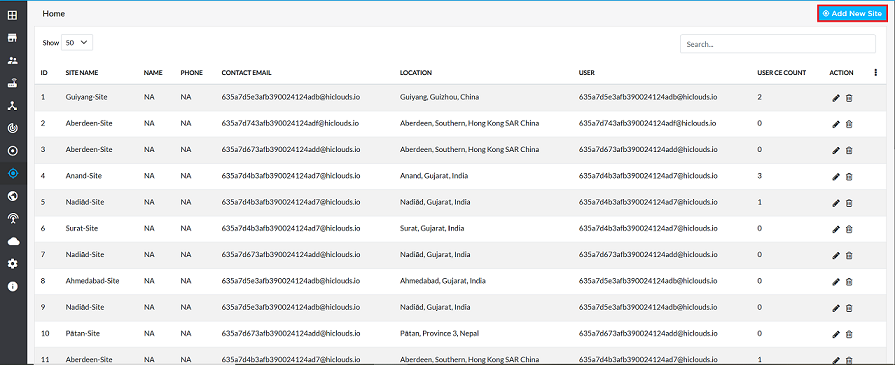This screenshot has height=365, width=895.
Task: Open the users group icon in sidebar
Action: [13, 60]
